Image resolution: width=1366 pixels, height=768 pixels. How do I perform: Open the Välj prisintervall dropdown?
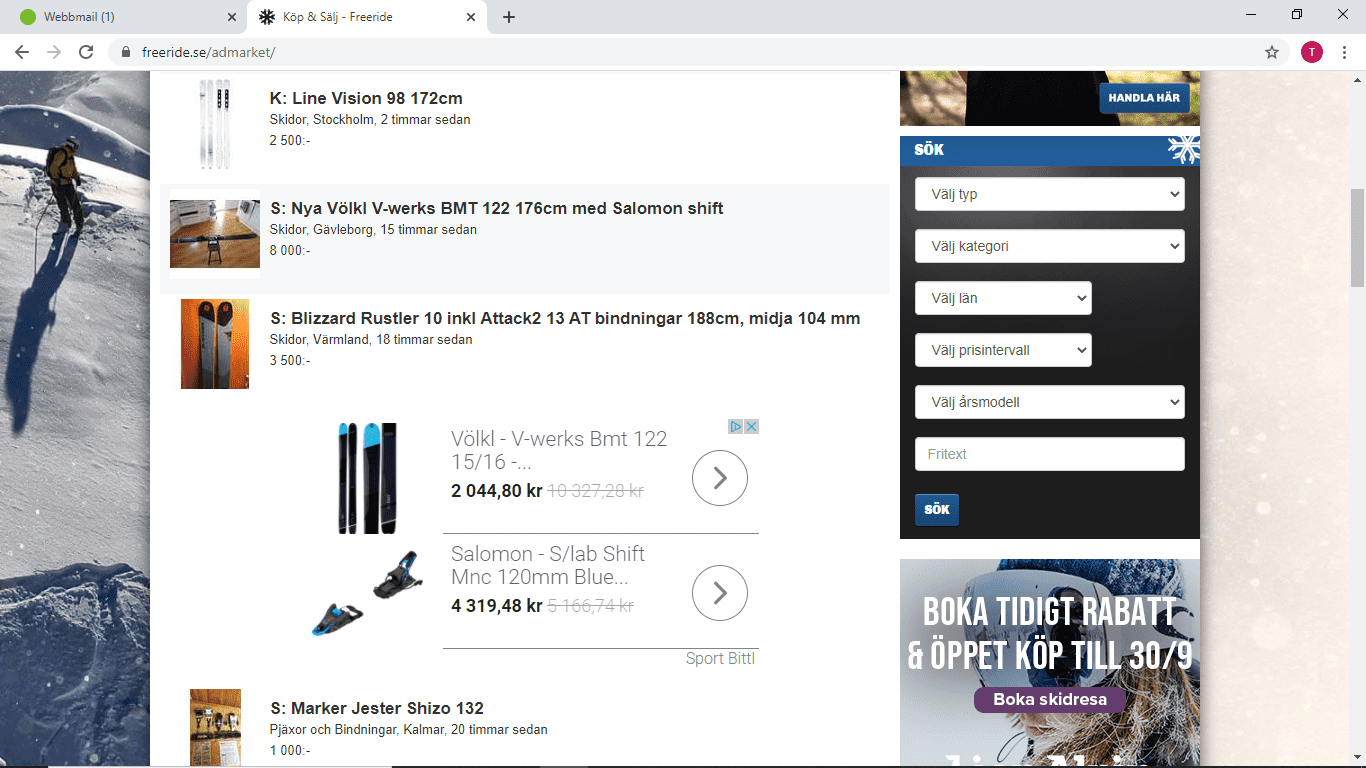(x=1002, y=350)
